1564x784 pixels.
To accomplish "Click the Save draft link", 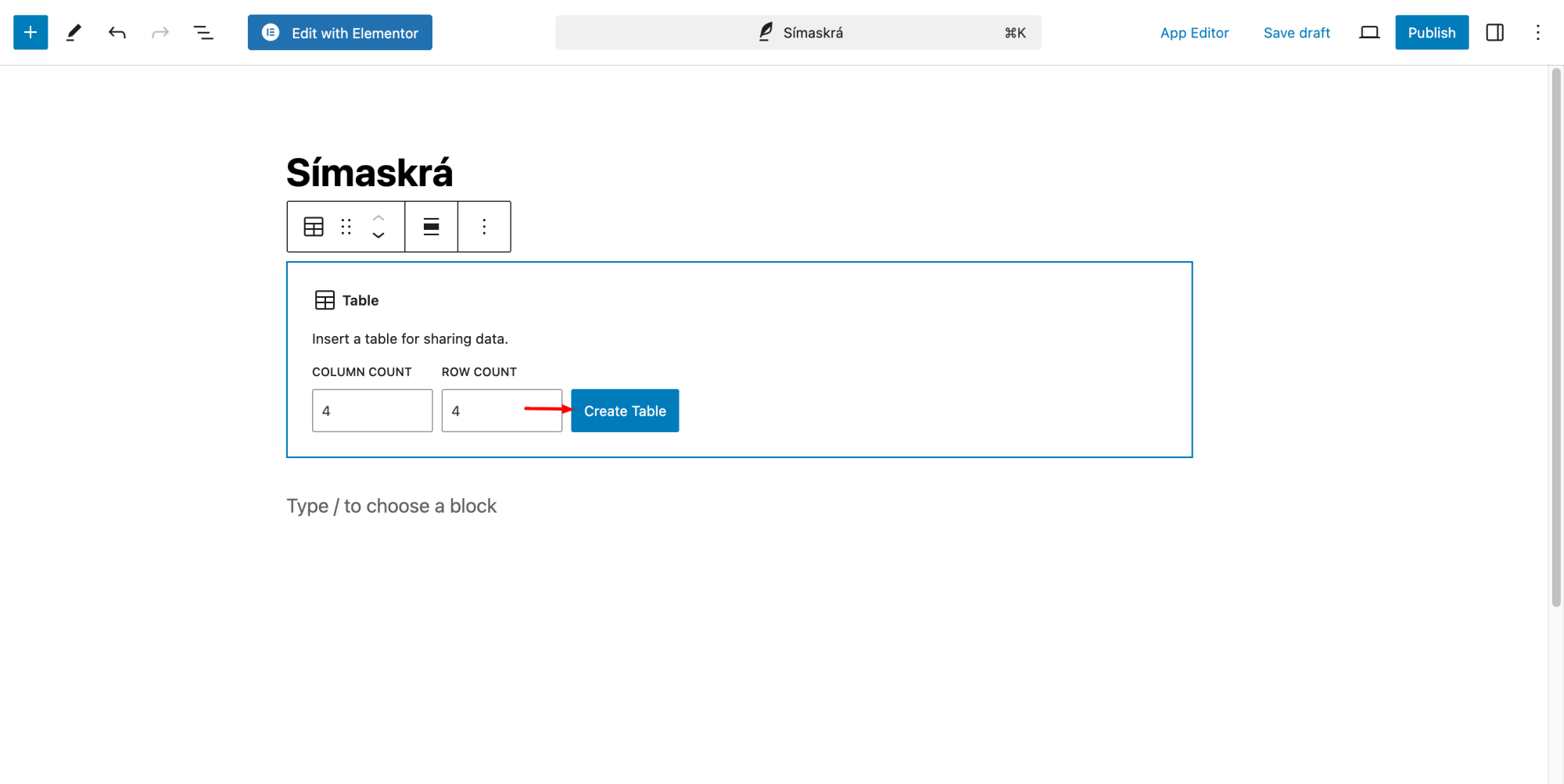I will point(1297,33).
